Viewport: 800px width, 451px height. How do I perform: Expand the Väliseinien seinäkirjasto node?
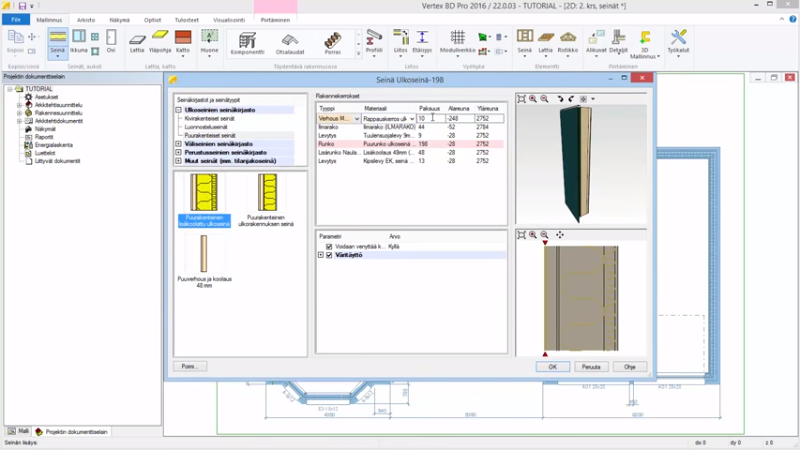pos(179,144)
